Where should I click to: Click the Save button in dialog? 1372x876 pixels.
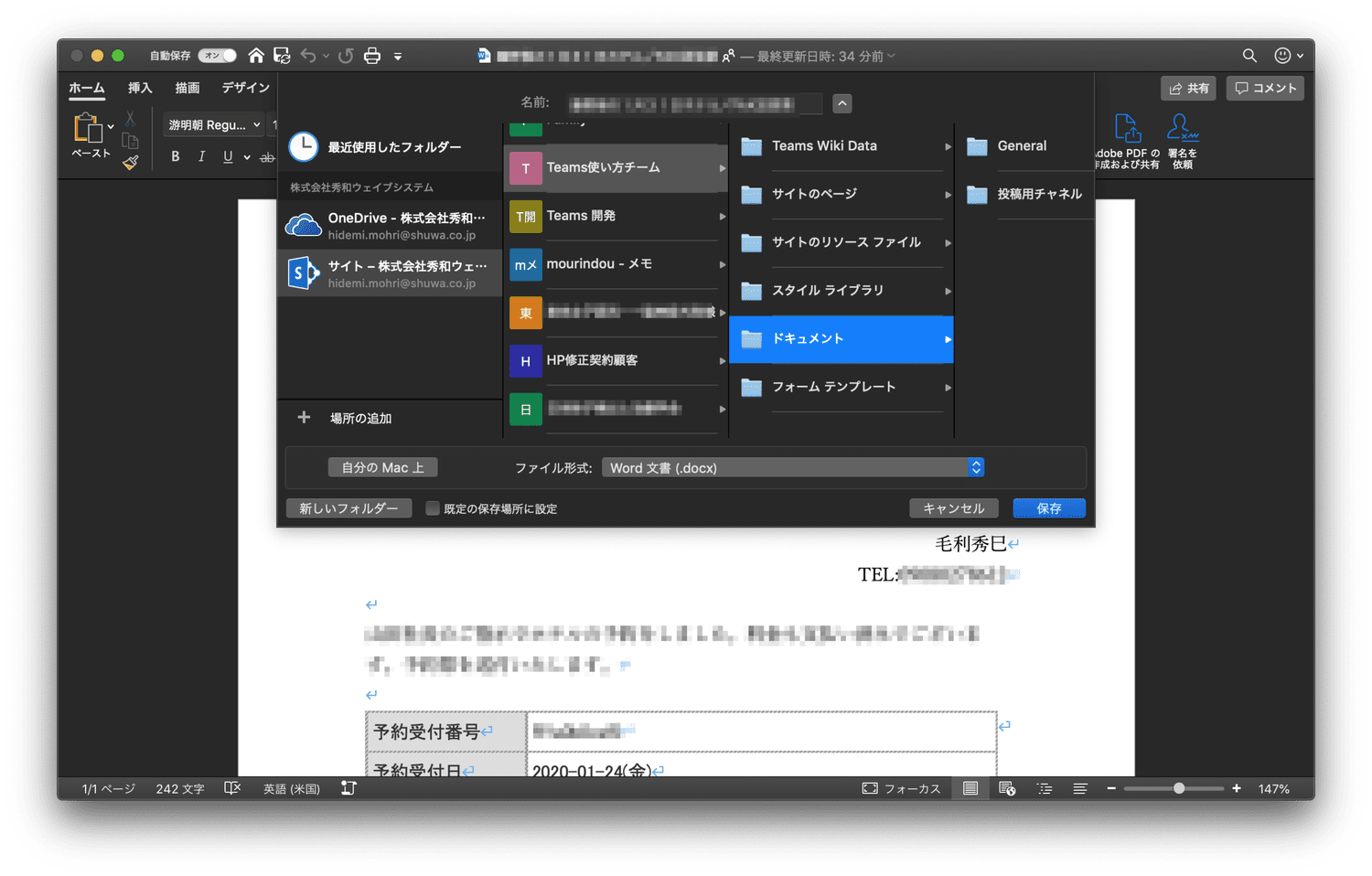[x=1048, y=508]
